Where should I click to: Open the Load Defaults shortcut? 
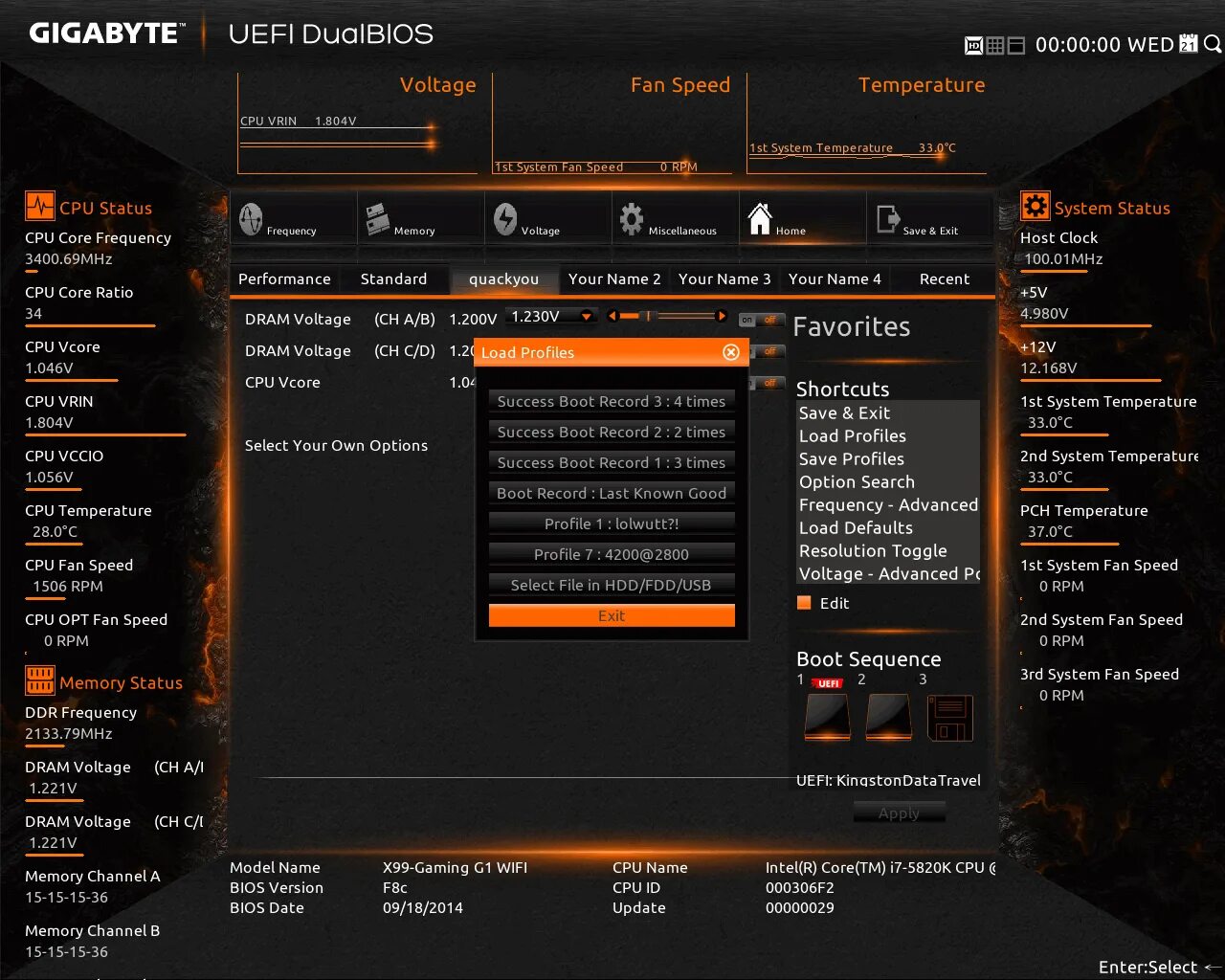click(x=888, y=527)
